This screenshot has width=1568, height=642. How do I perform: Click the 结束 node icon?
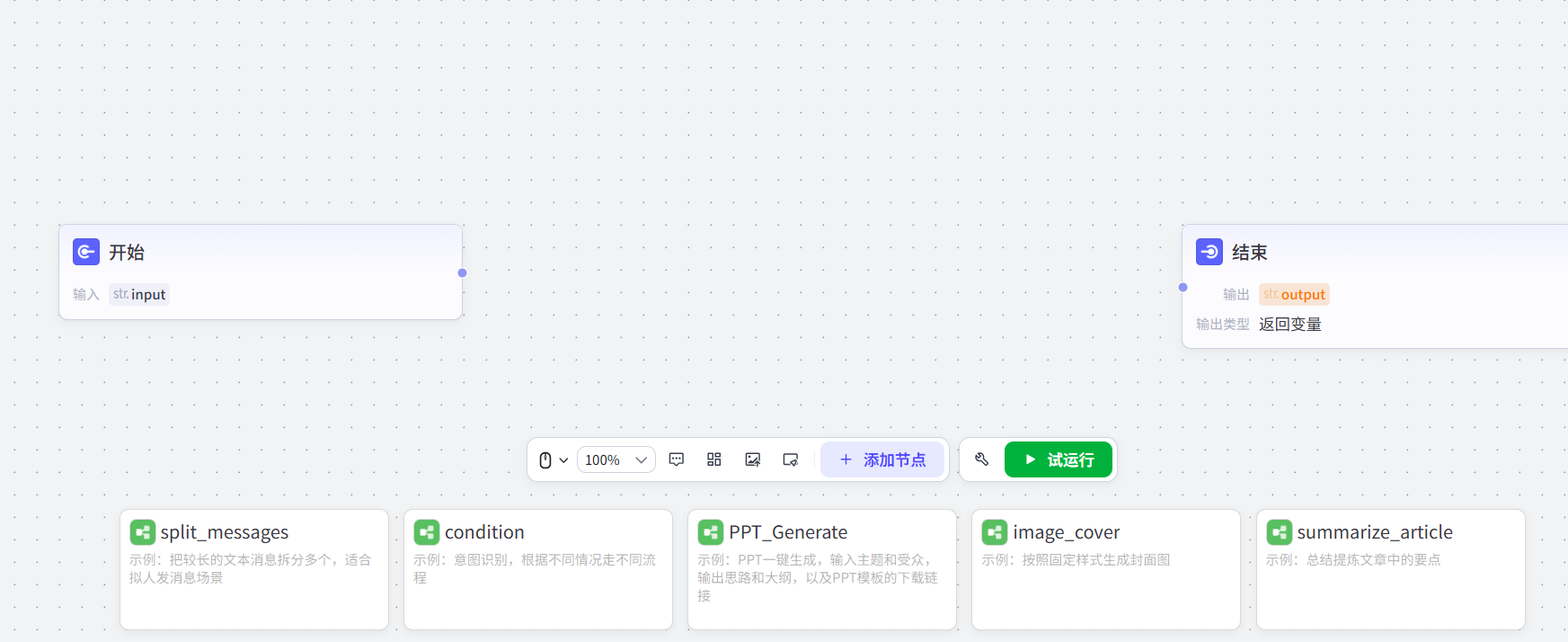click(x=1209, y=252)
